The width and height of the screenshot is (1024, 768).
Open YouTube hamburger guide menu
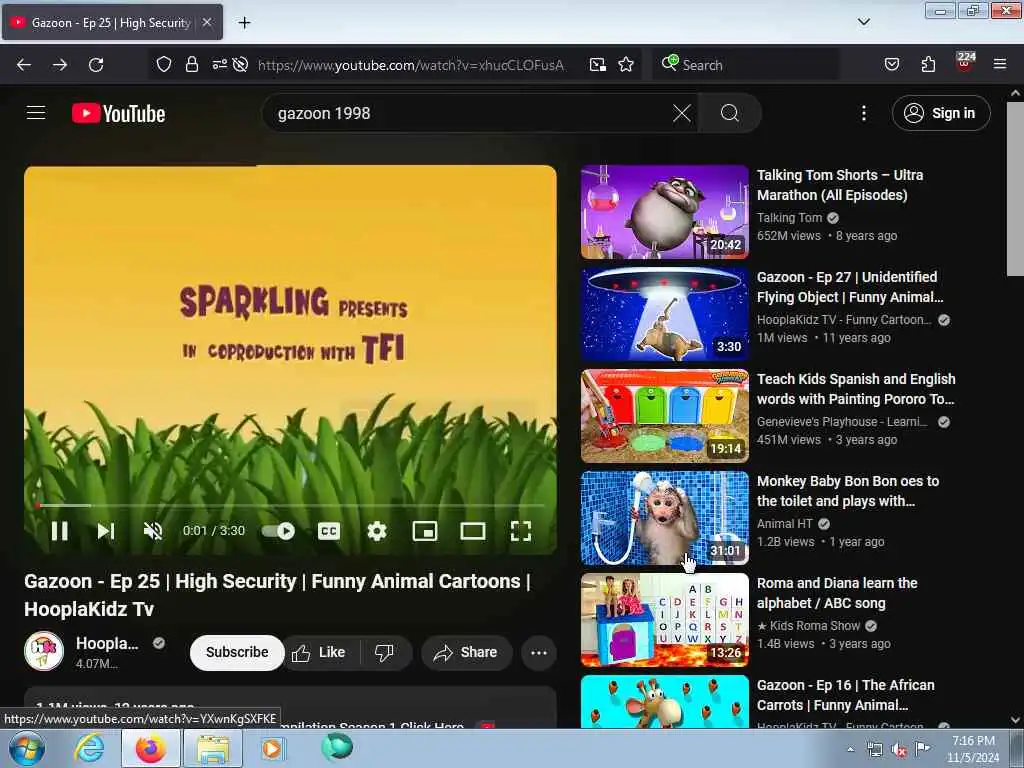click(x=36, y=113)
